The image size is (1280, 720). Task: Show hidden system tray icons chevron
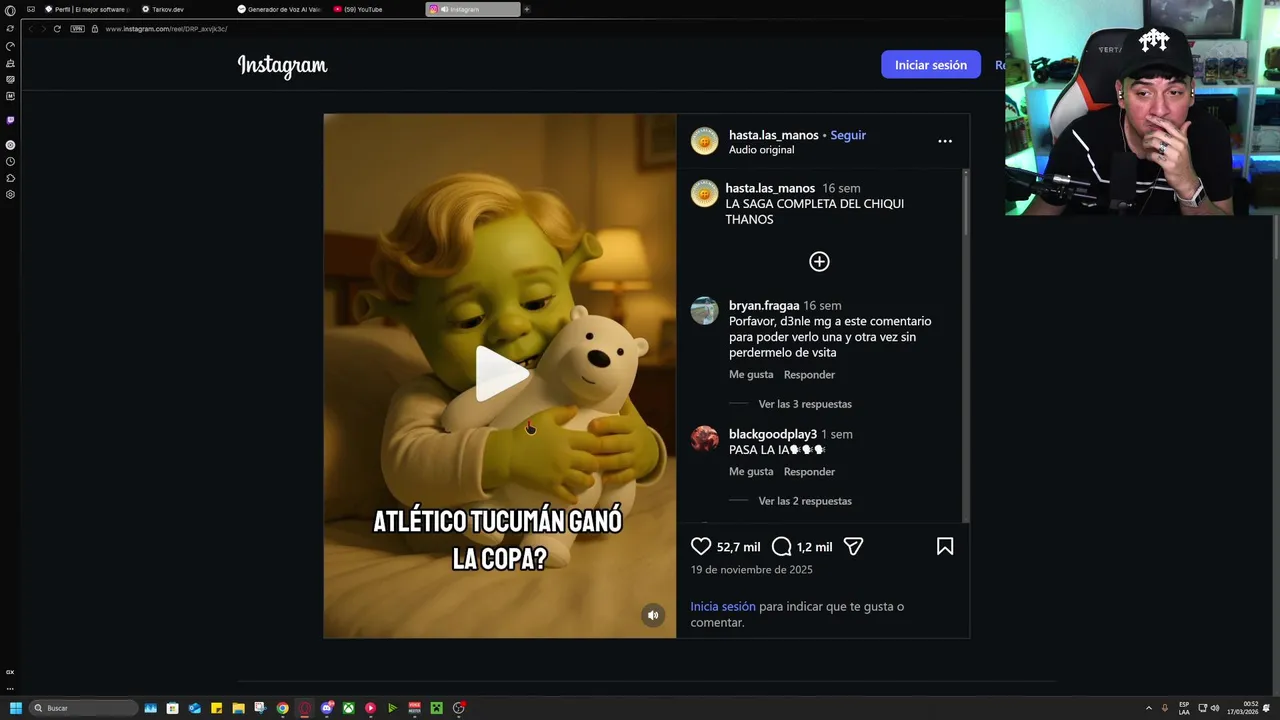[1148, 708]
